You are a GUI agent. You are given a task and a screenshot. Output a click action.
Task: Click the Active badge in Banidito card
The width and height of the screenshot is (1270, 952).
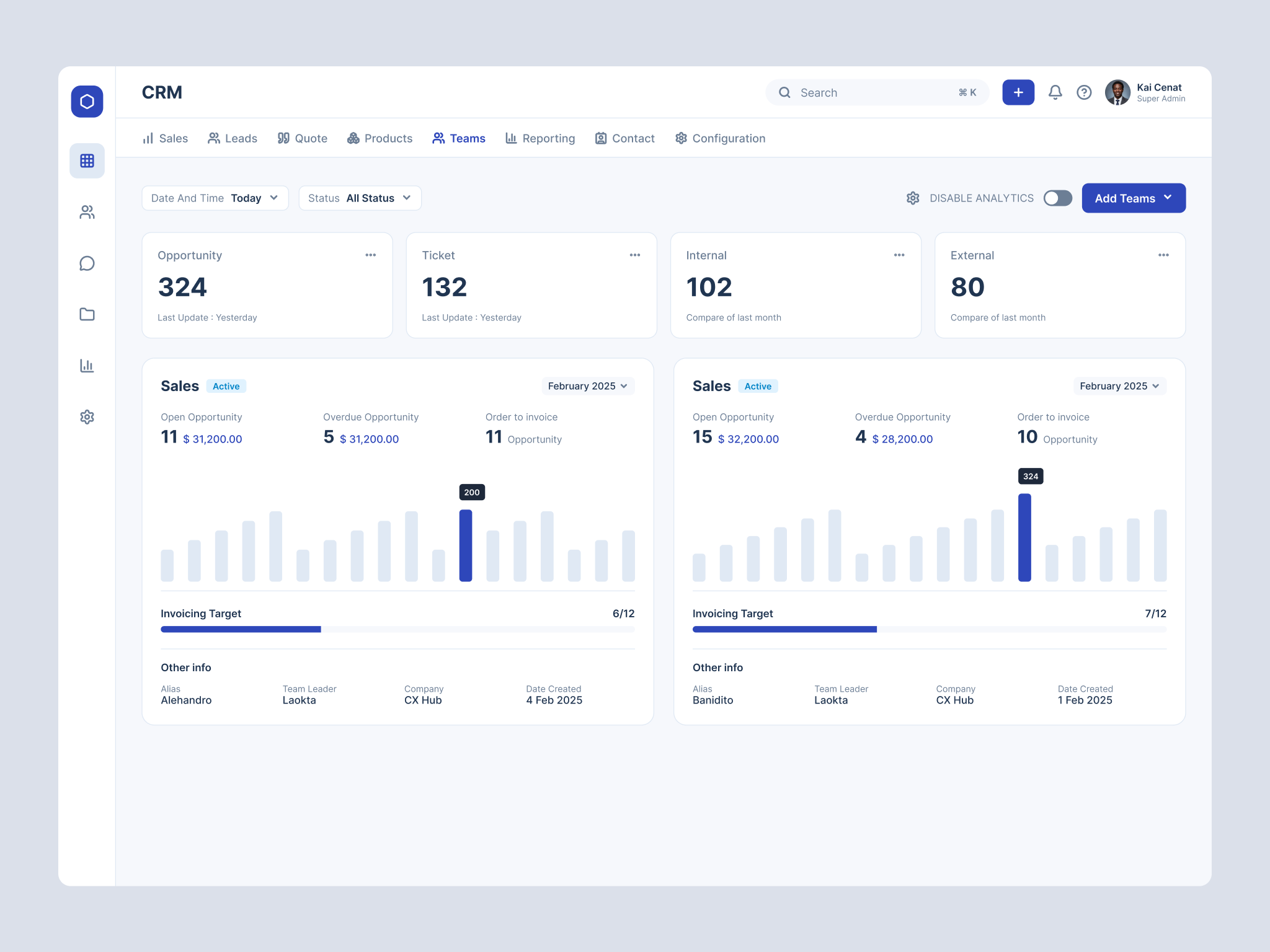coord(758,386)
